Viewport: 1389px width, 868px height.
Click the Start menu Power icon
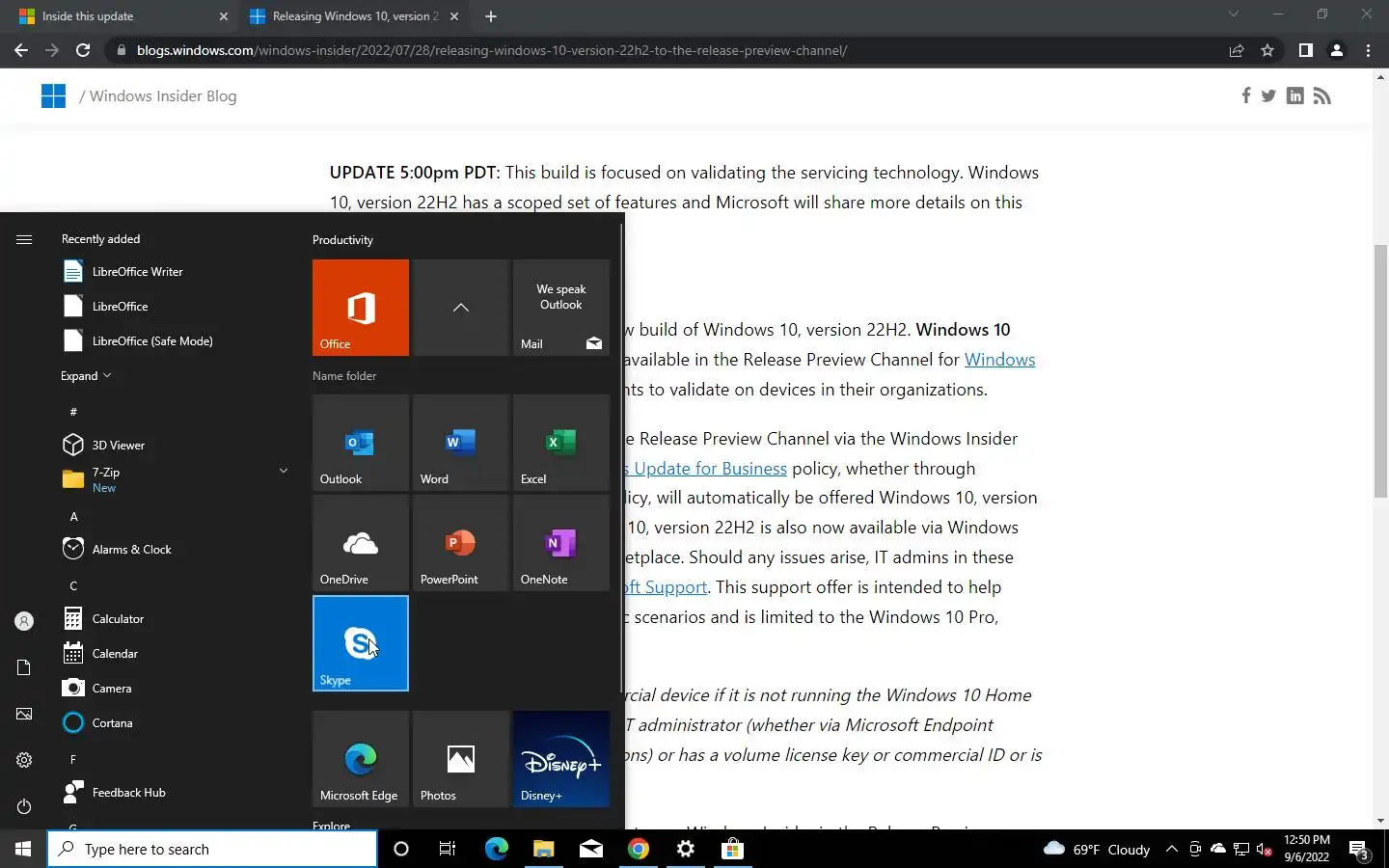24,806
